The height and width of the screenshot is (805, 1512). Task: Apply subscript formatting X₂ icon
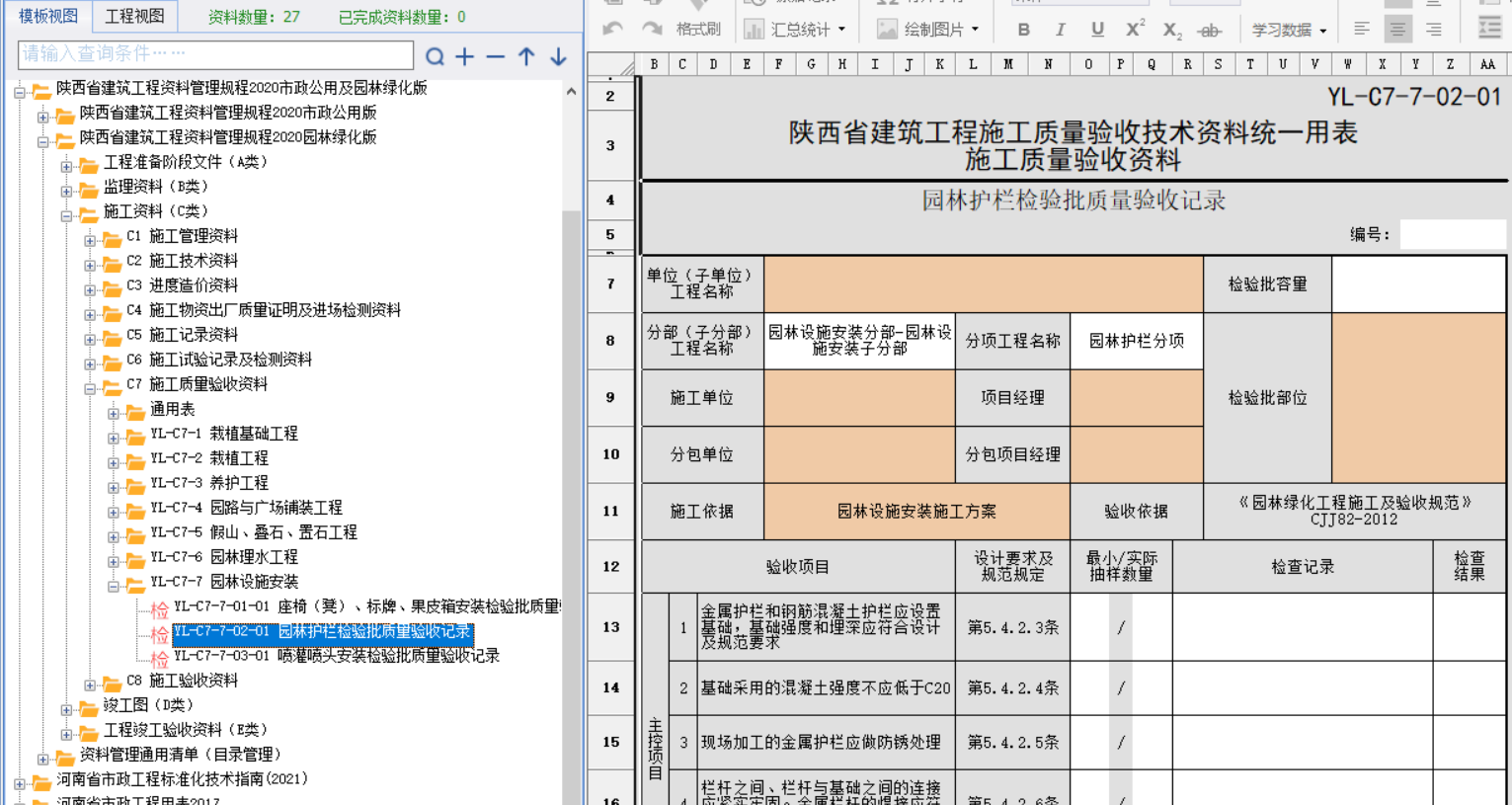[x=1172, y=31]
